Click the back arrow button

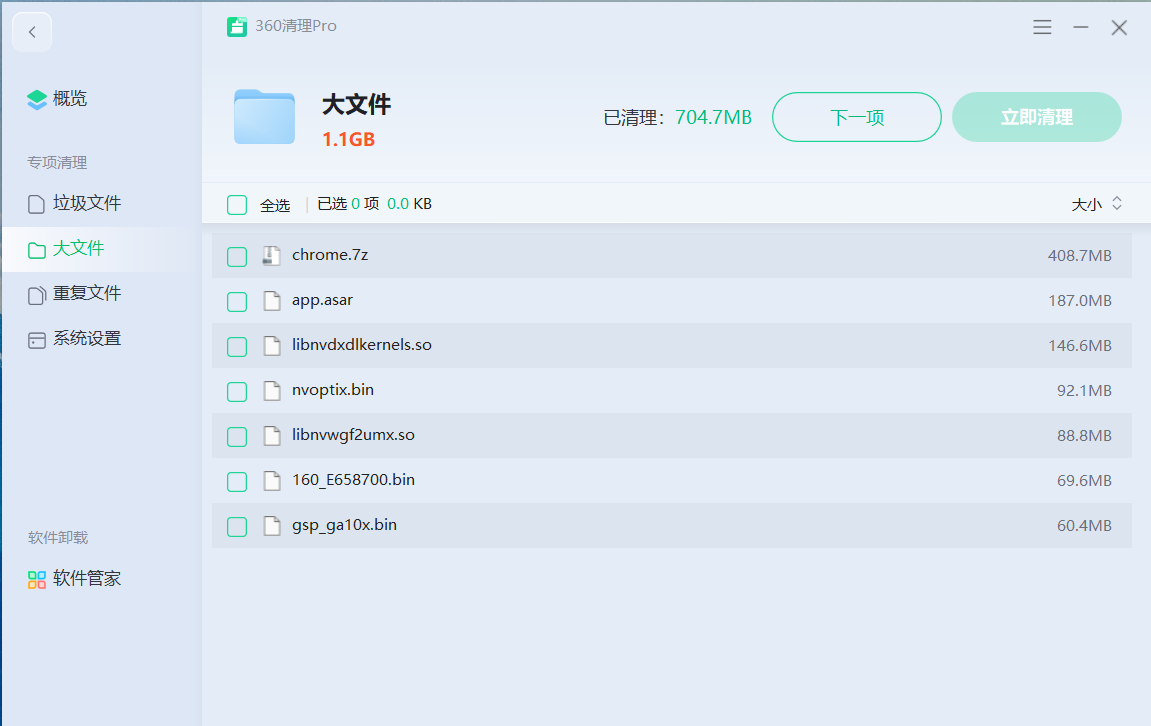click(x=32, y=32)
